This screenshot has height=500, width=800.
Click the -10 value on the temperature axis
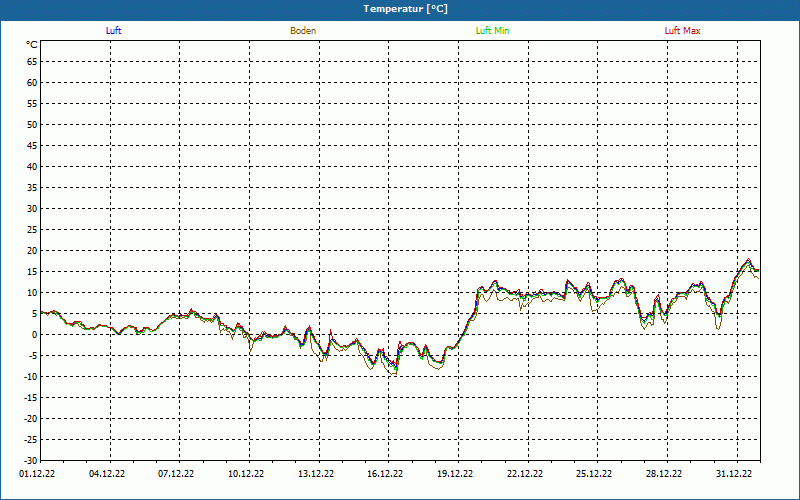pos(31,377)
